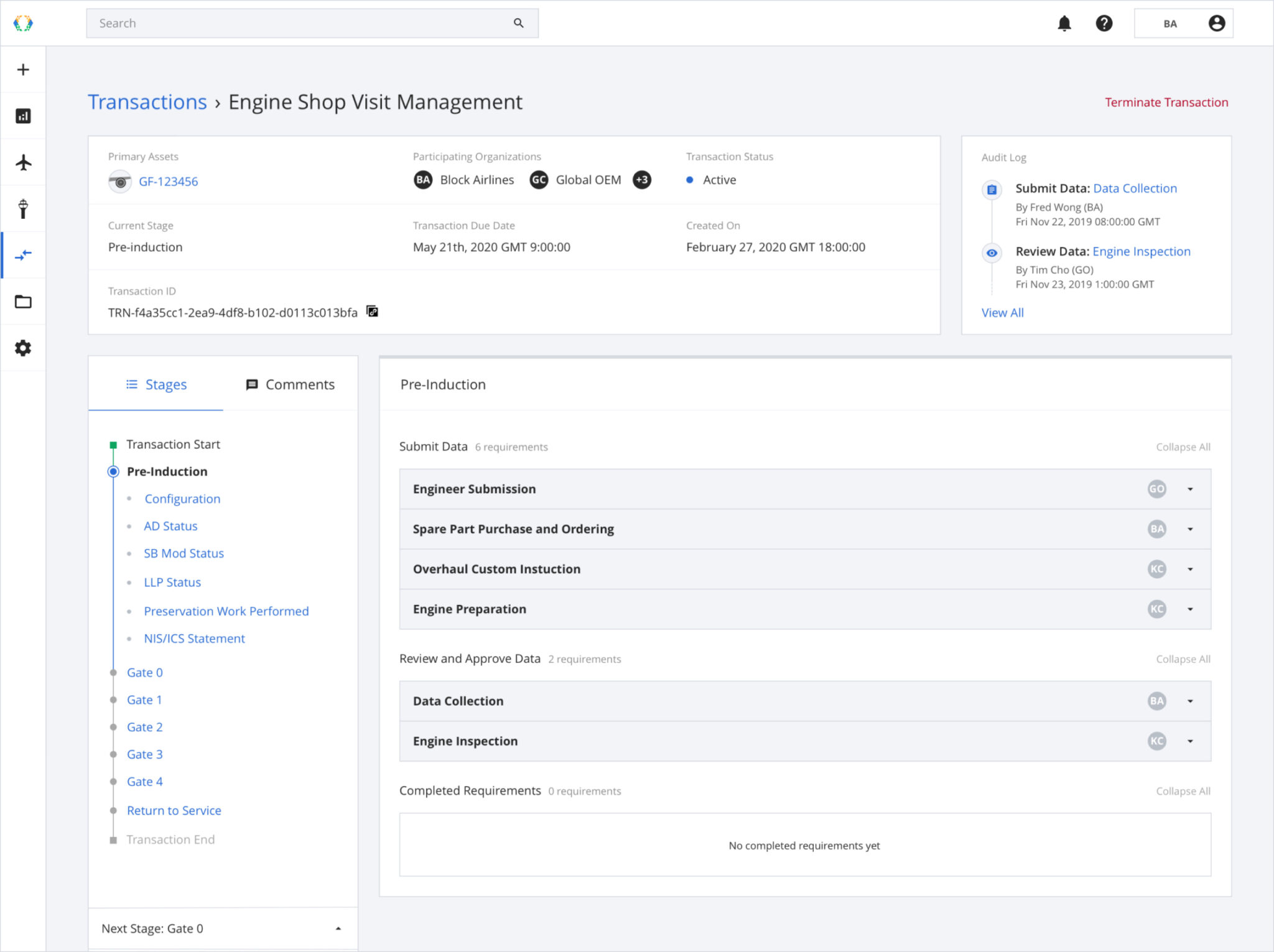Switch to the Comments tab

click(291, 385)
